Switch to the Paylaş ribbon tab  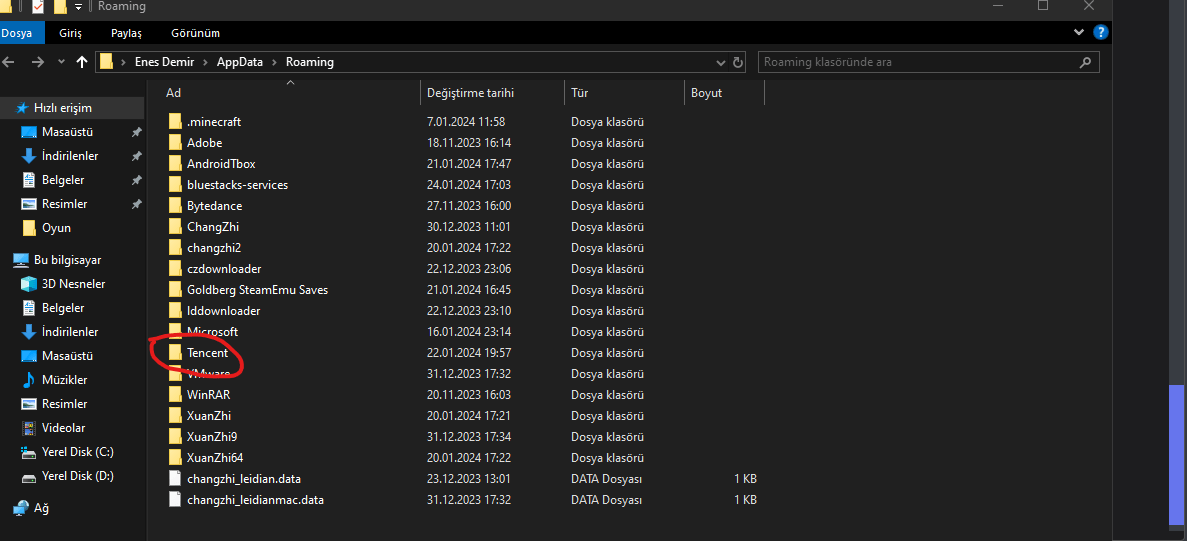pyautogui.click(x=126, y=33)
